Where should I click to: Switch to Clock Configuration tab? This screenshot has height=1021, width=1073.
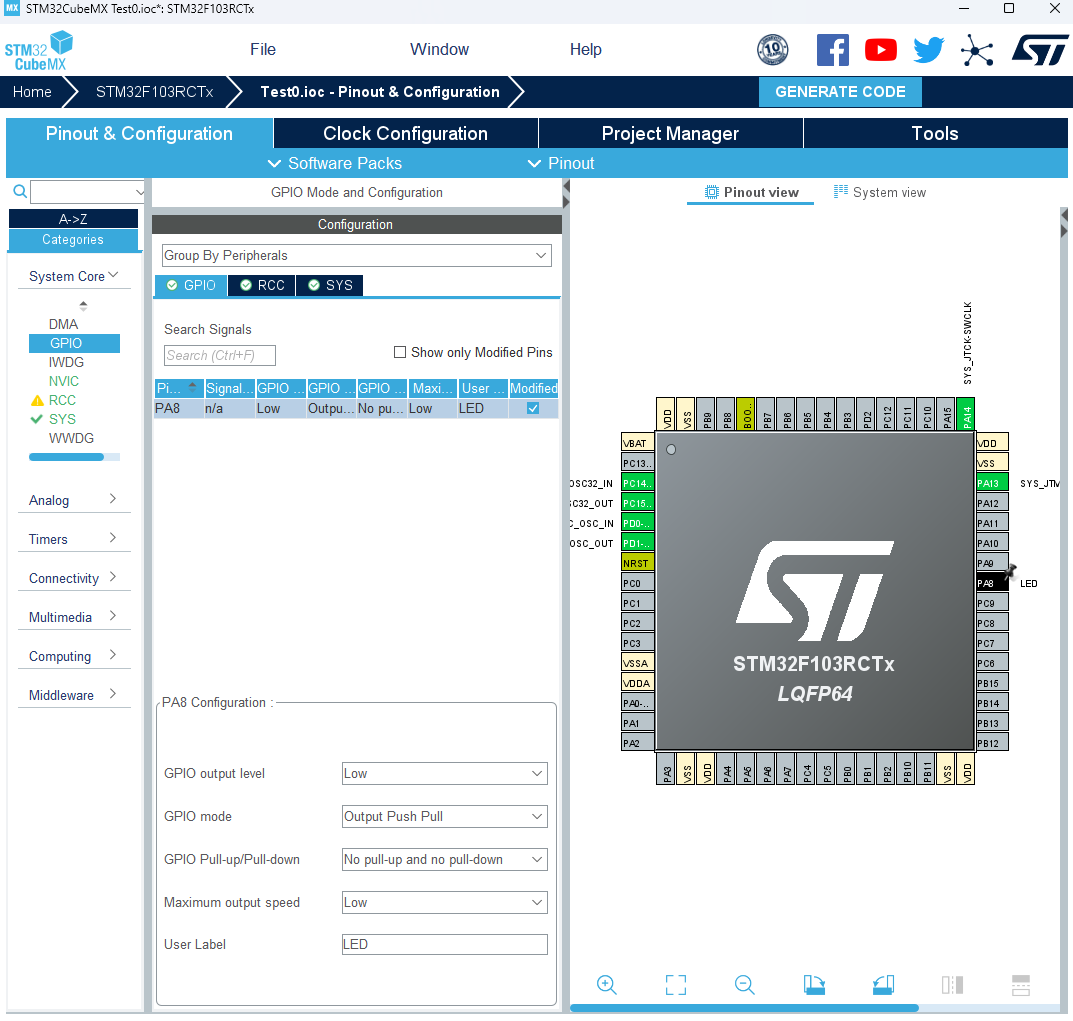406,133
